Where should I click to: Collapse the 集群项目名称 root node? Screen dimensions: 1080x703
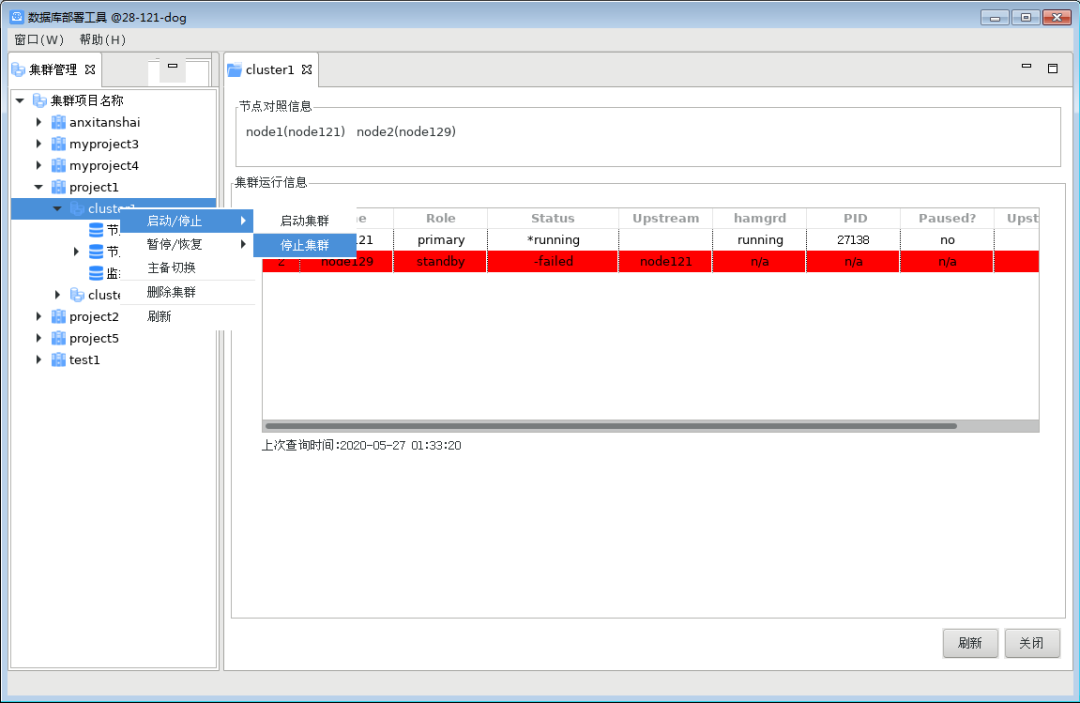click(20, 101)
